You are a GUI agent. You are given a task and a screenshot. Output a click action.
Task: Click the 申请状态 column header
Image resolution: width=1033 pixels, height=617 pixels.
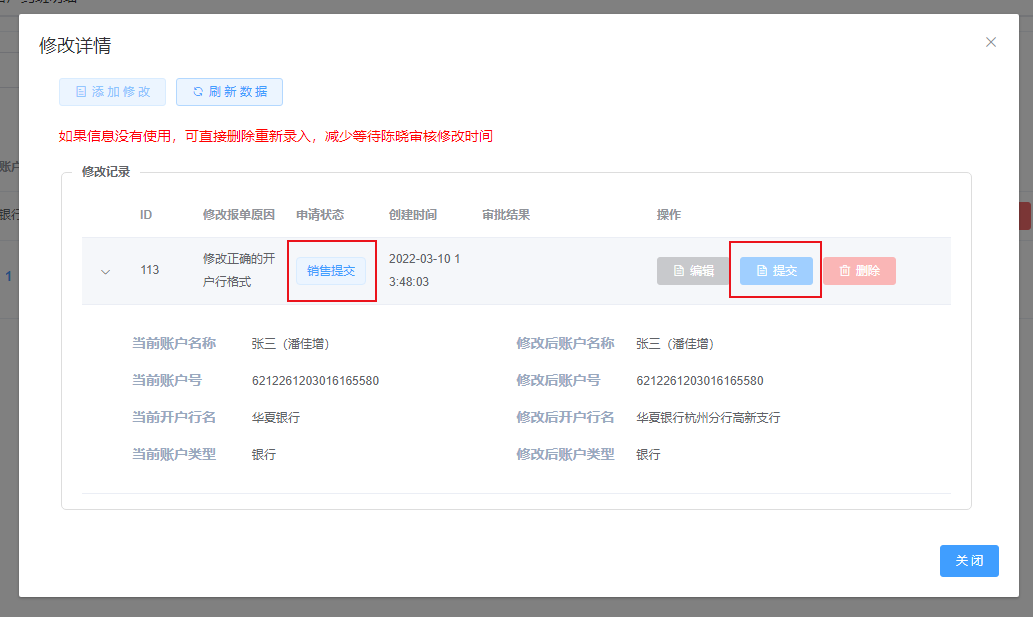click(x=320, y=215)
